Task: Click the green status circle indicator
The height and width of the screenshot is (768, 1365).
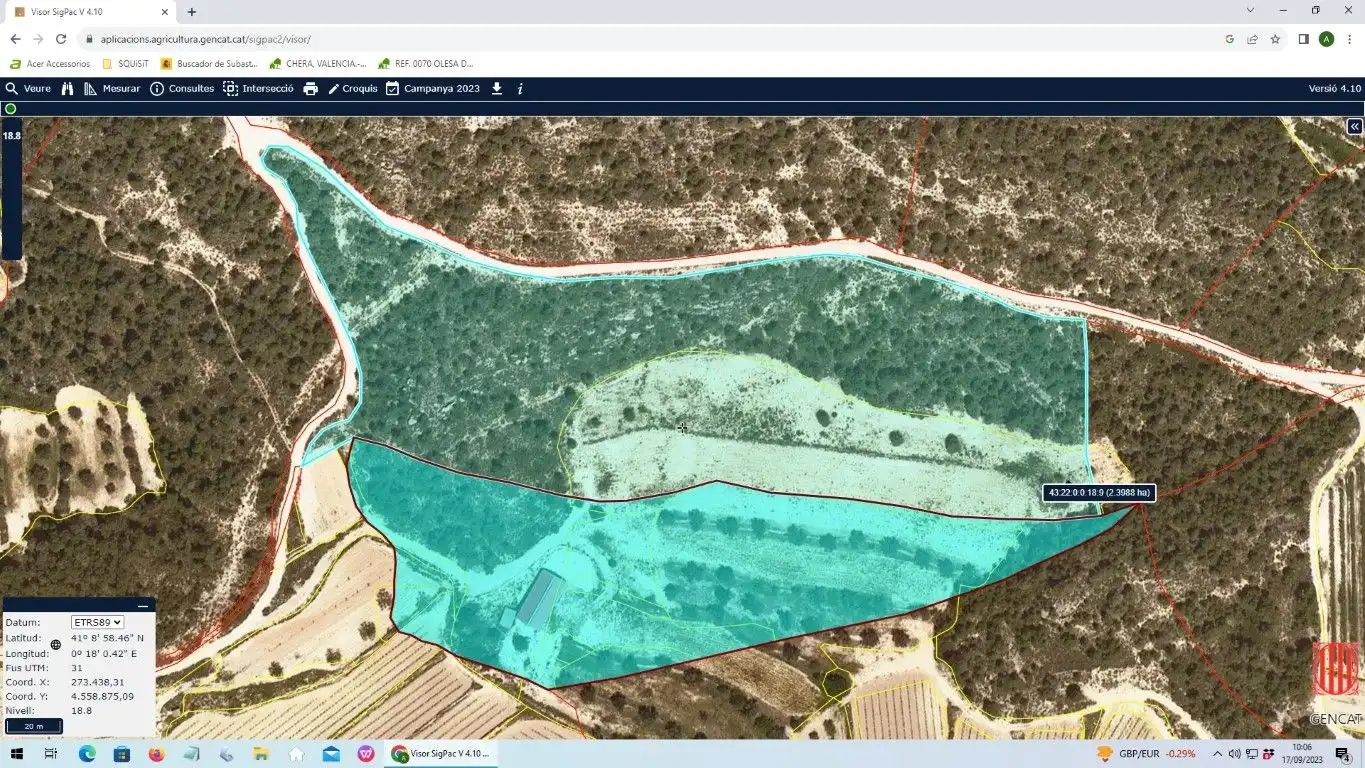Action: coord(11,109)
